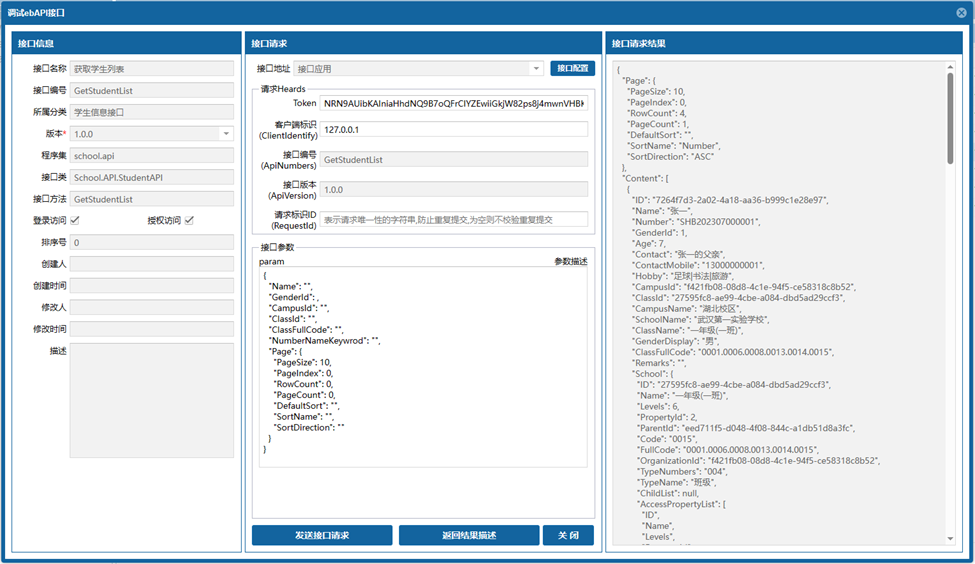
Task: Click the ApiNumbers GetStudentList field
Action: (x=453, y=159)
